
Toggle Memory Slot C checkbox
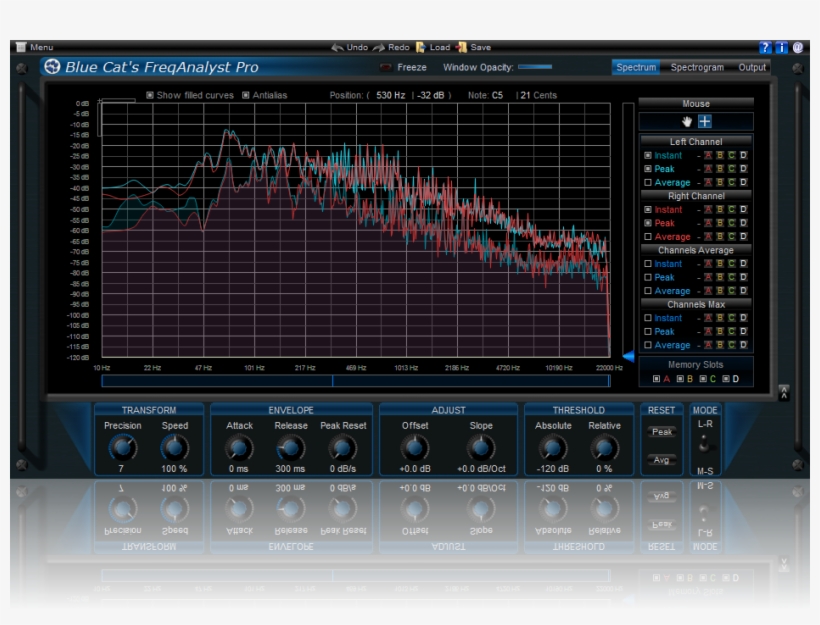coord(703,379)
